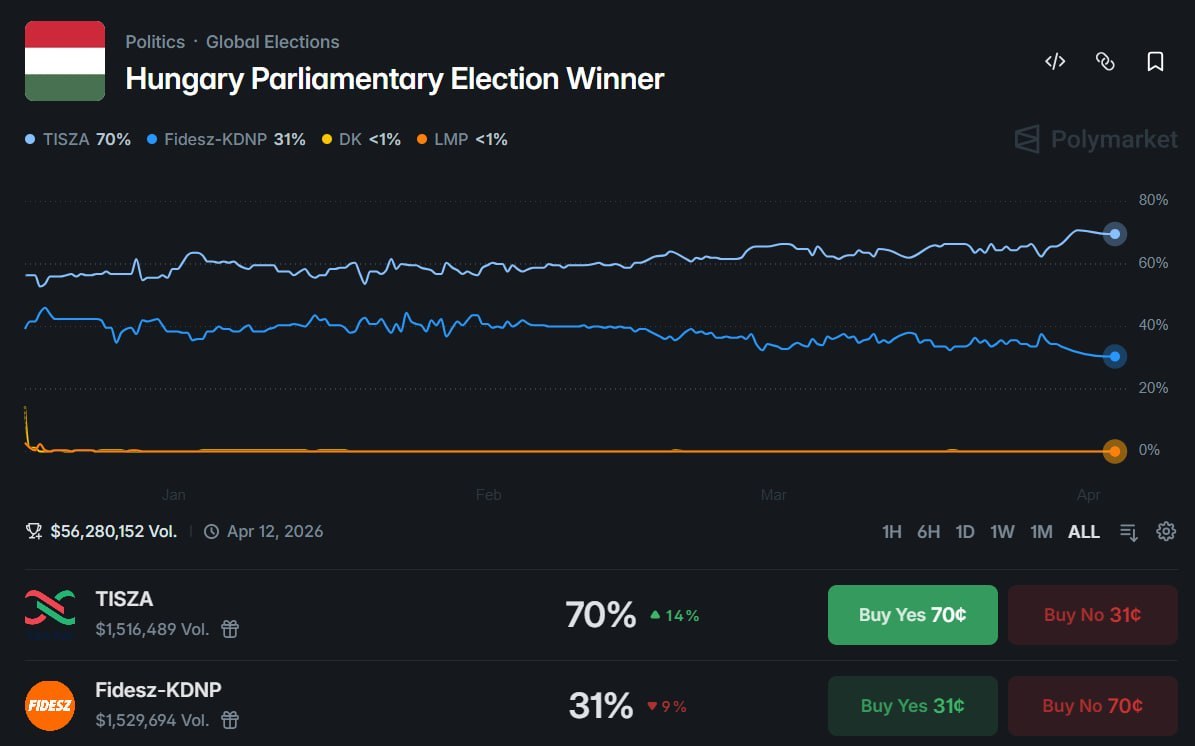
Task: Click the TISZA party logo
Action: click(50, 614)
